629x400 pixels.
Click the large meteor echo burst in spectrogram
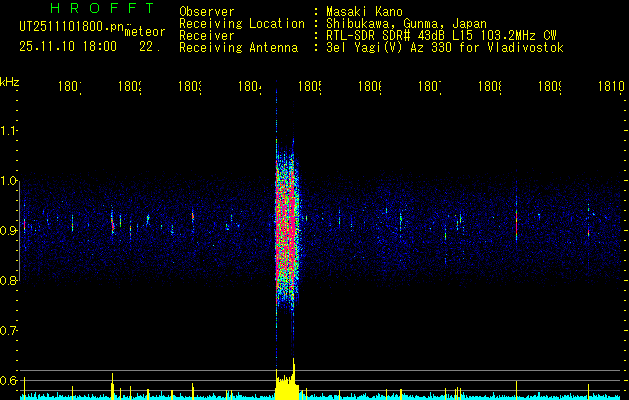287,225
